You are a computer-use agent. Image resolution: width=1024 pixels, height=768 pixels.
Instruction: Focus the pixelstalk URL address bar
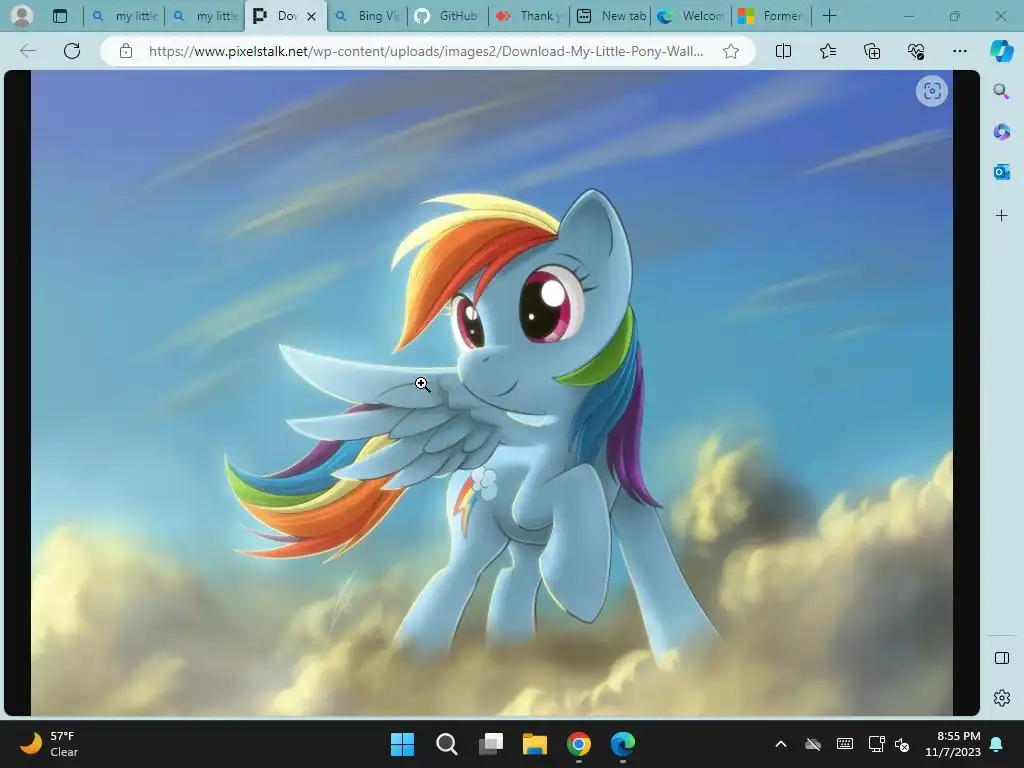click(x=425, y=51)
